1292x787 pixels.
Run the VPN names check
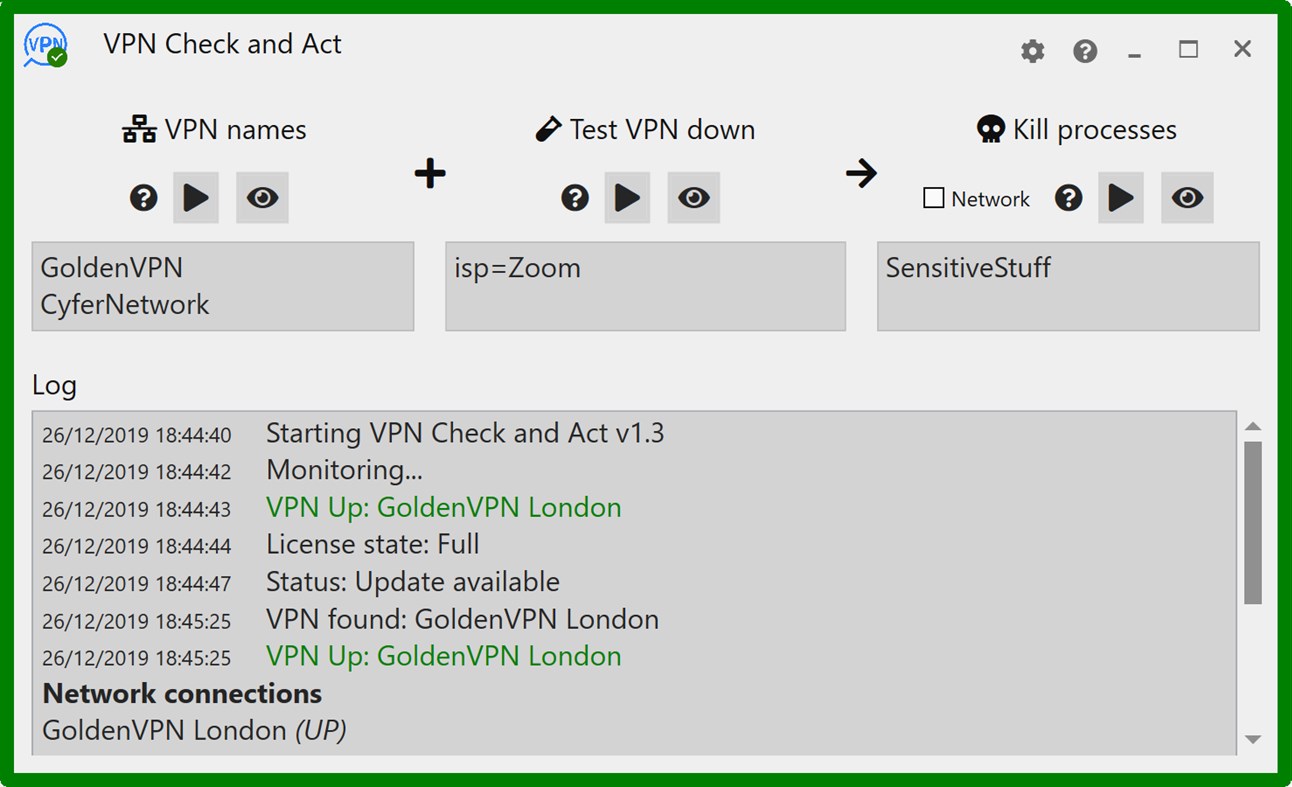point(196,198)
